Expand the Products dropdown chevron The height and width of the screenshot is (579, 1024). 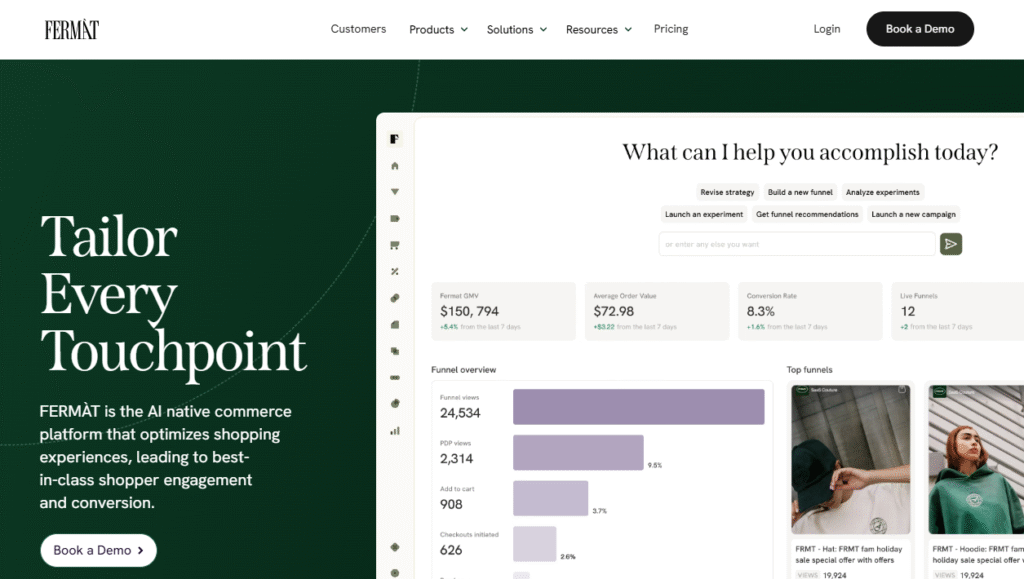464,29
